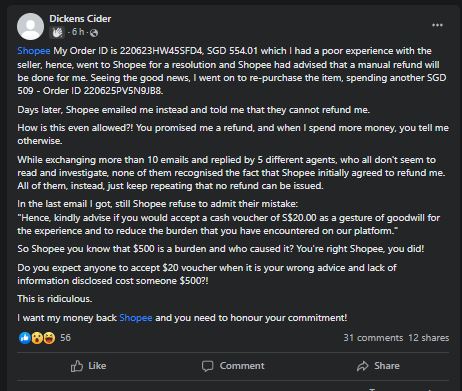Image resolution: width=462 pixels, height=391 pixels.
Task: View the 56 reactions count list
Action: [65, 338]
